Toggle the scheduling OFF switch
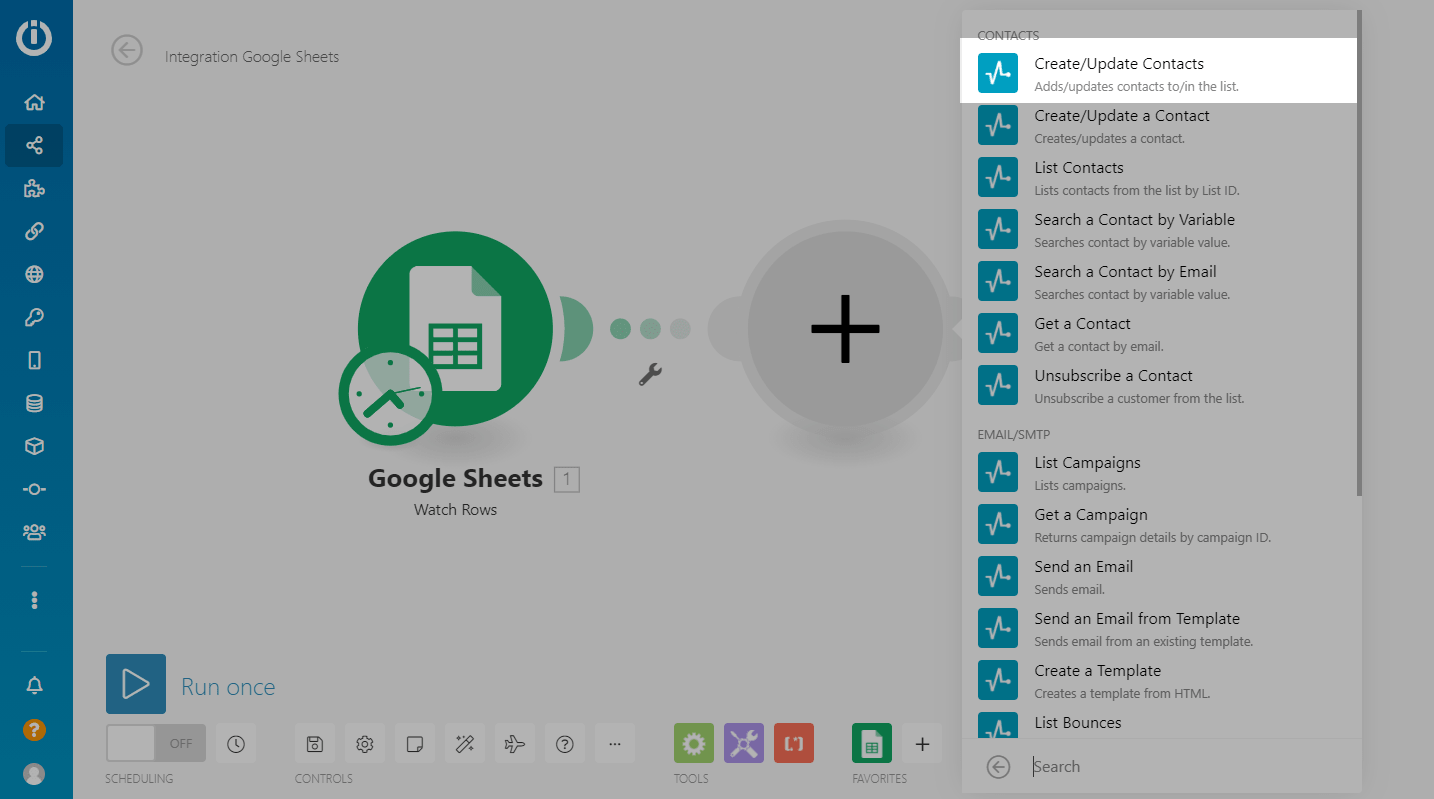Screen dimensions: 1434x799 (155, 744)
